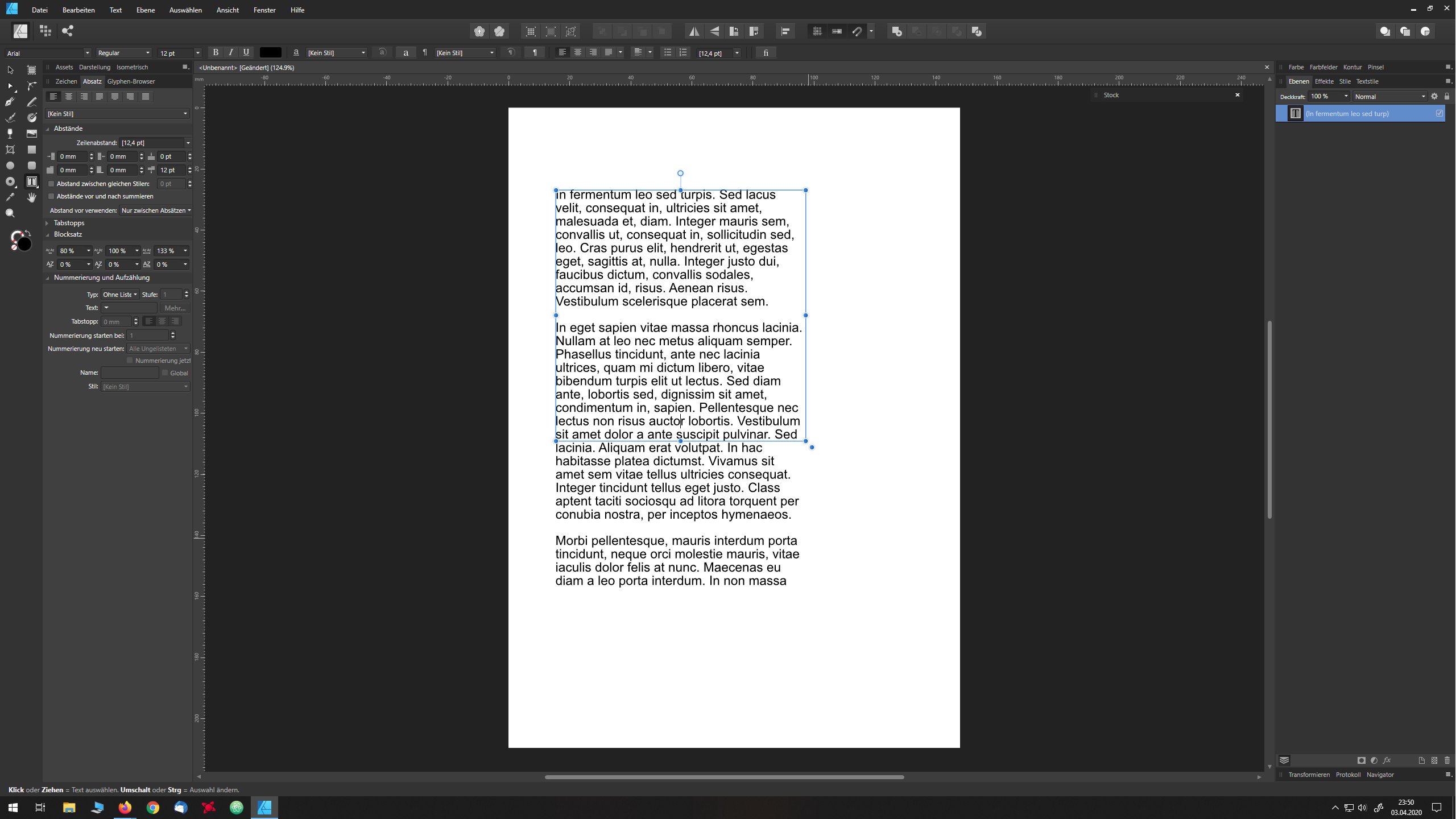Open the Ebene menu
The width and height of the screenshot is (1456, 819).
(x=146, y=10)
